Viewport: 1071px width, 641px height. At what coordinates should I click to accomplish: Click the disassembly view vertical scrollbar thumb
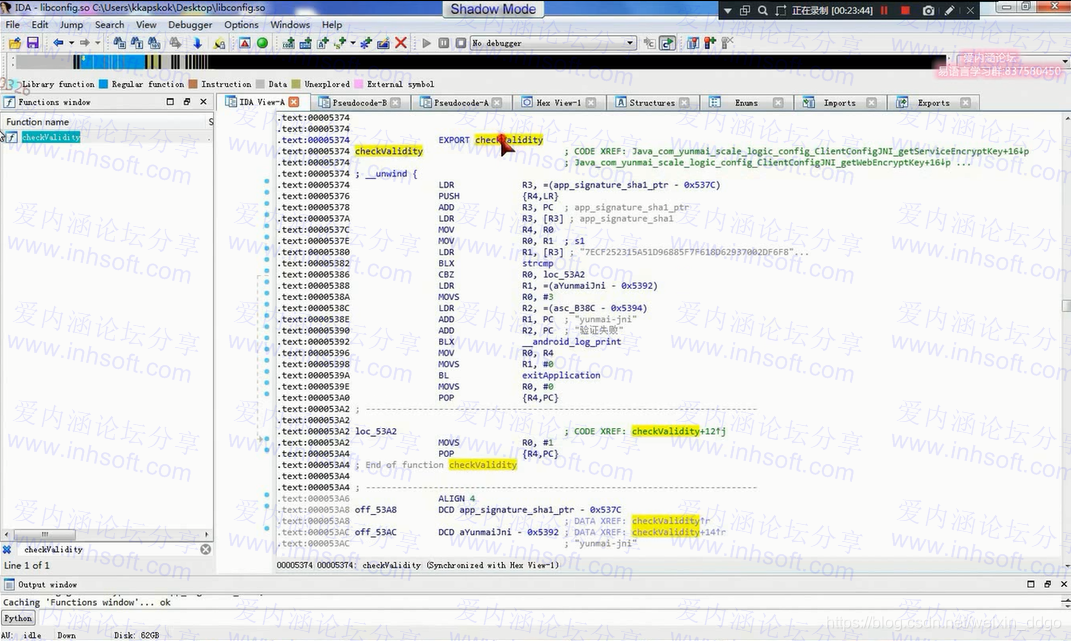pyautogui.click(x=1066, y=305)
